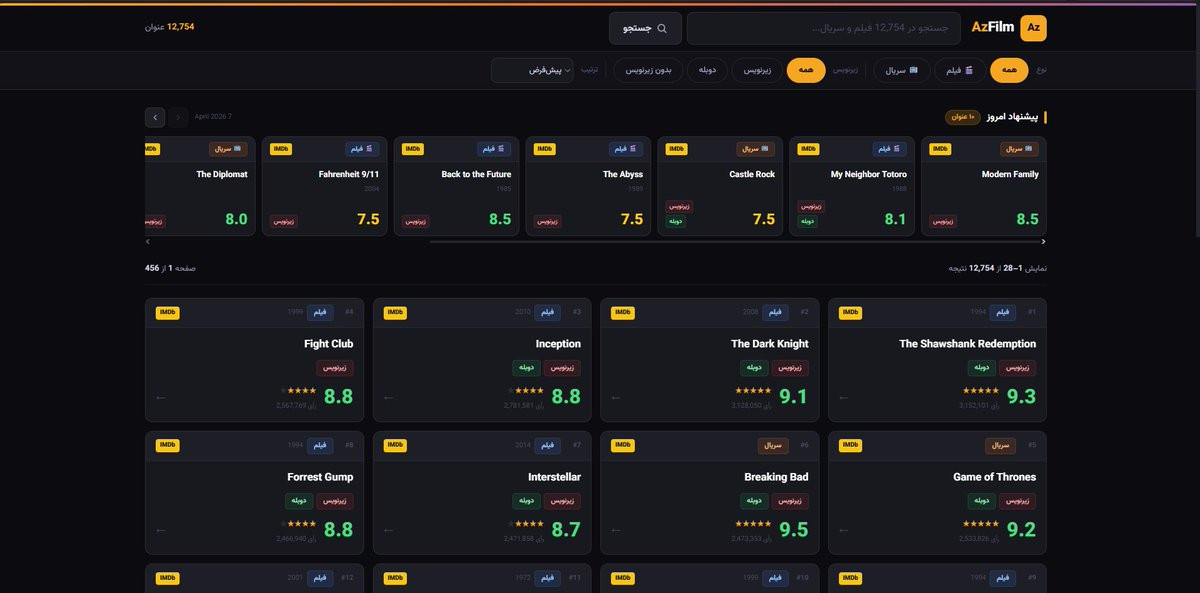Open the Inception title
This screenshot has width=1200, height=593.
pyautogui.click(x=558, y=344)
